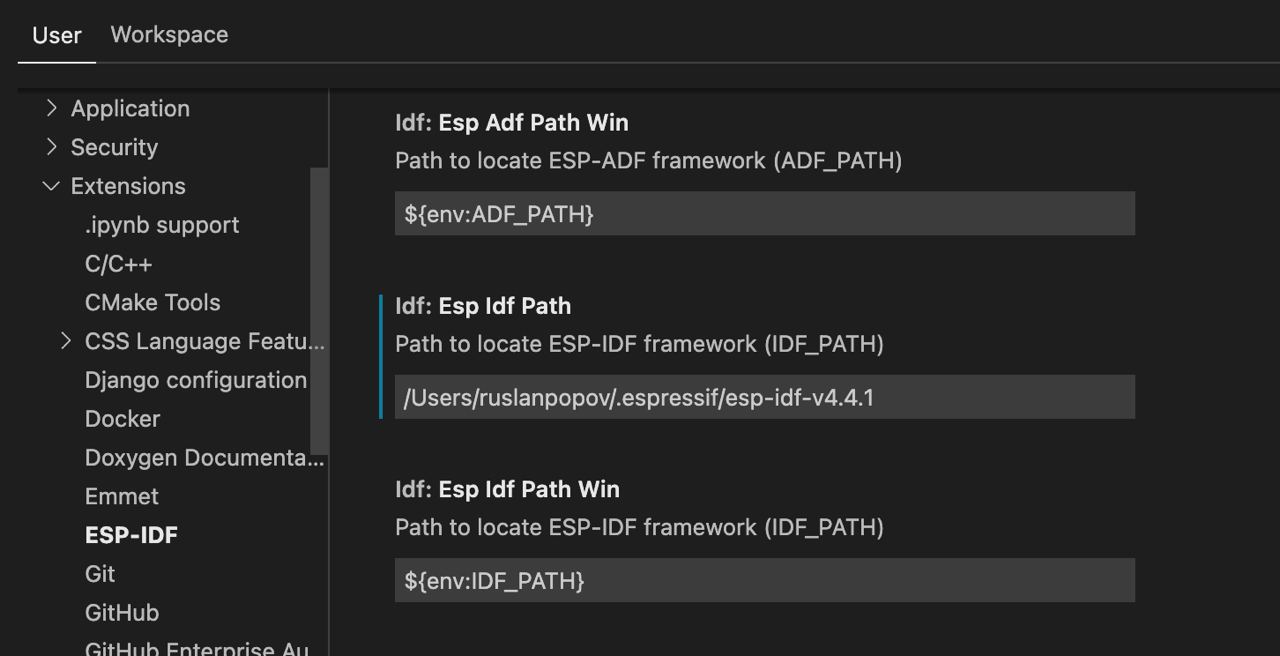Select the User settings tab
The width and height of the screenshot is (1280, 656).
tap(57, 35)
